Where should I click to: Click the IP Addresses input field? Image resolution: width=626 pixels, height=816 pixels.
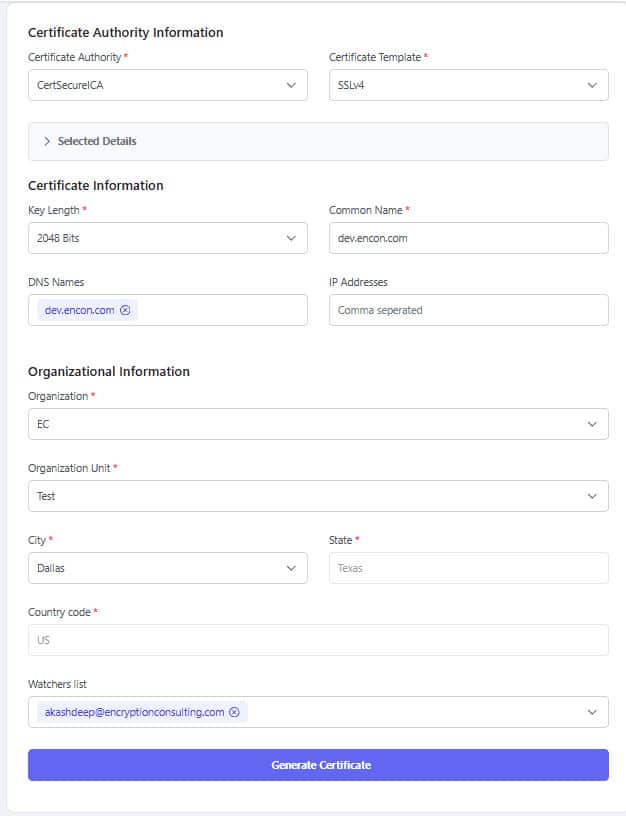click(468, 310)
